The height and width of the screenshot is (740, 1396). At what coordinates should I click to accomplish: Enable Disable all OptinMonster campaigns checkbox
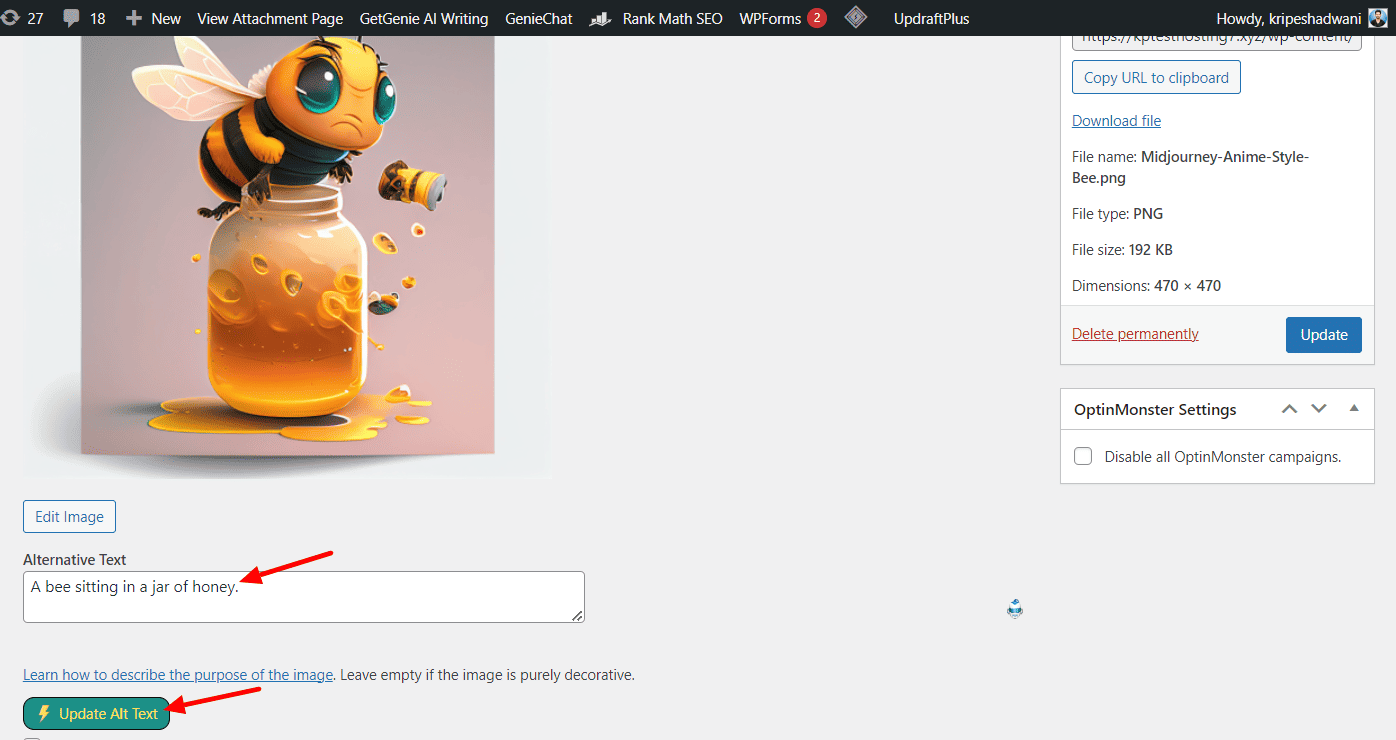point(1083,456)
